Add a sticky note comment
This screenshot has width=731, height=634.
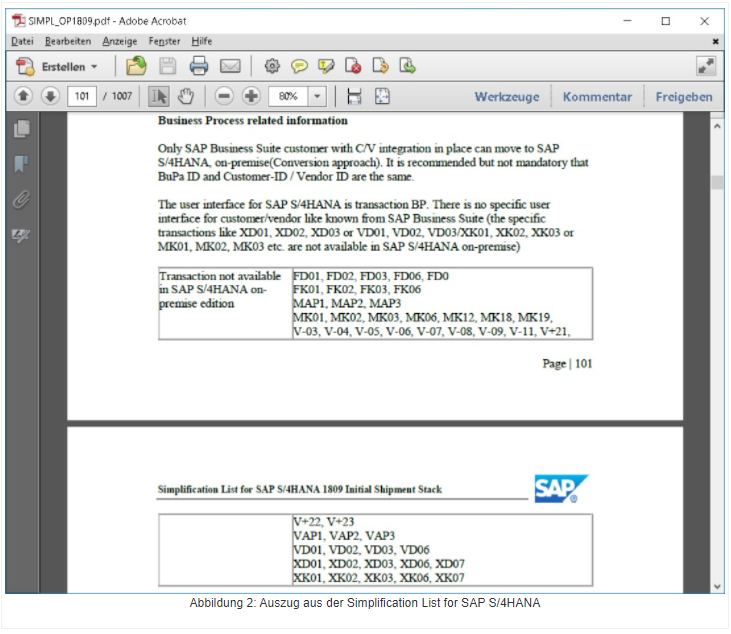(299, 67)
